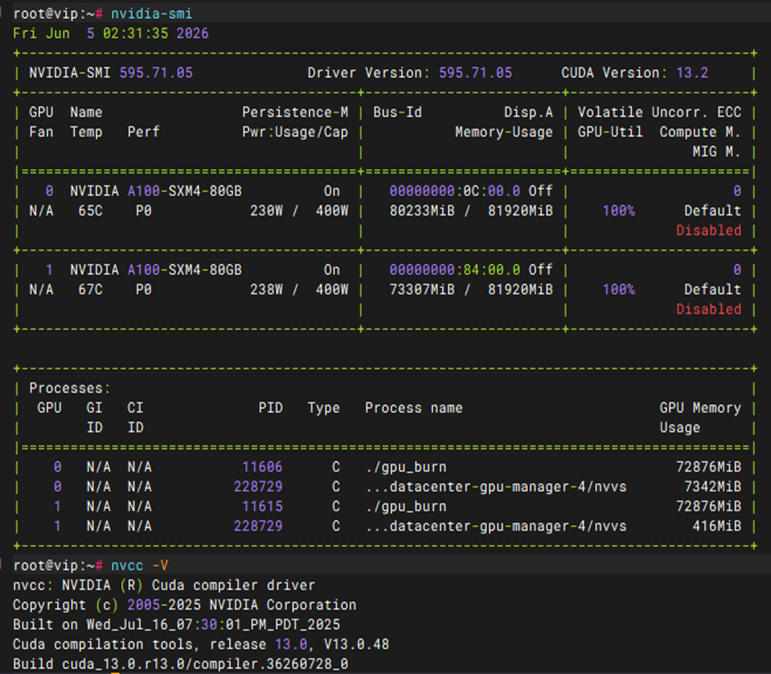Viewport: 771px width, 674px height.
Task: Click PID 228729 in GPU 0 row
Action: [258, 487]
